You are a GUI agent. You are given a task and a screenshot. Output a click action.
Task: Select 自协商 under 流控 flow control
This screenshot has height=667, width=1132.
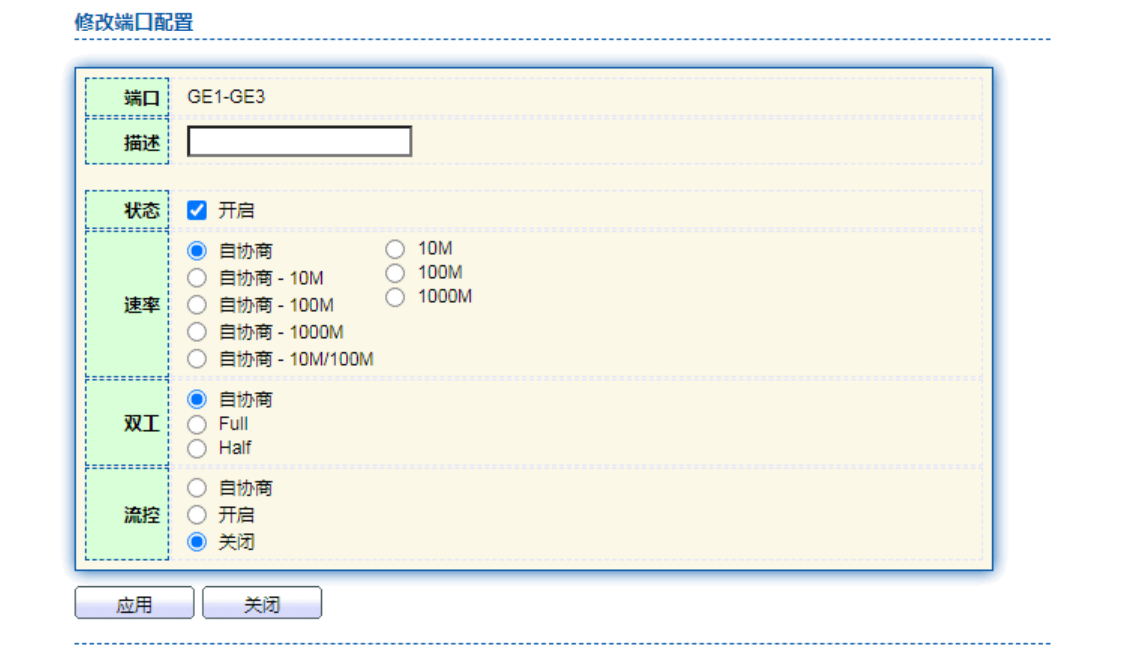pyautogui.click(x=197, y=488)
